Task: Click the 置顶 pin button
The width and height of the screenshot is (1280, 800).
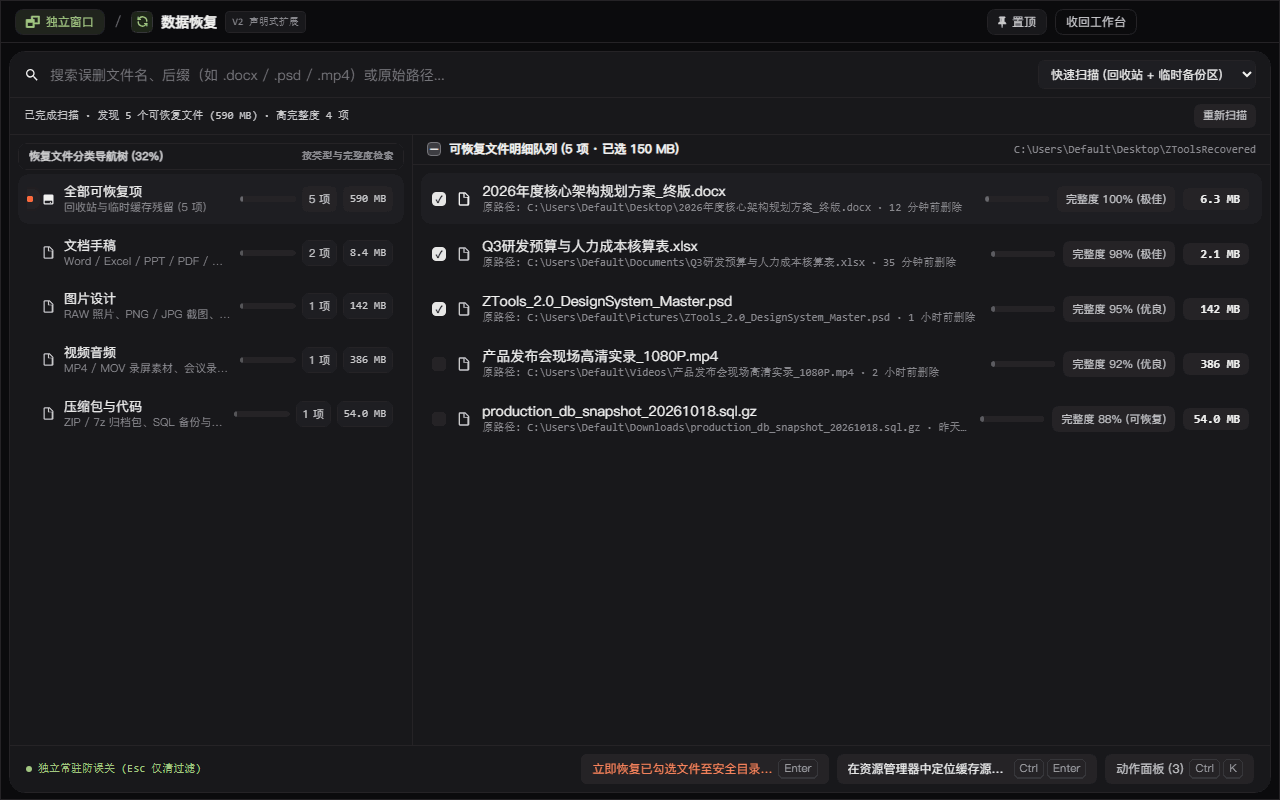Action: tap(1017, 22)
